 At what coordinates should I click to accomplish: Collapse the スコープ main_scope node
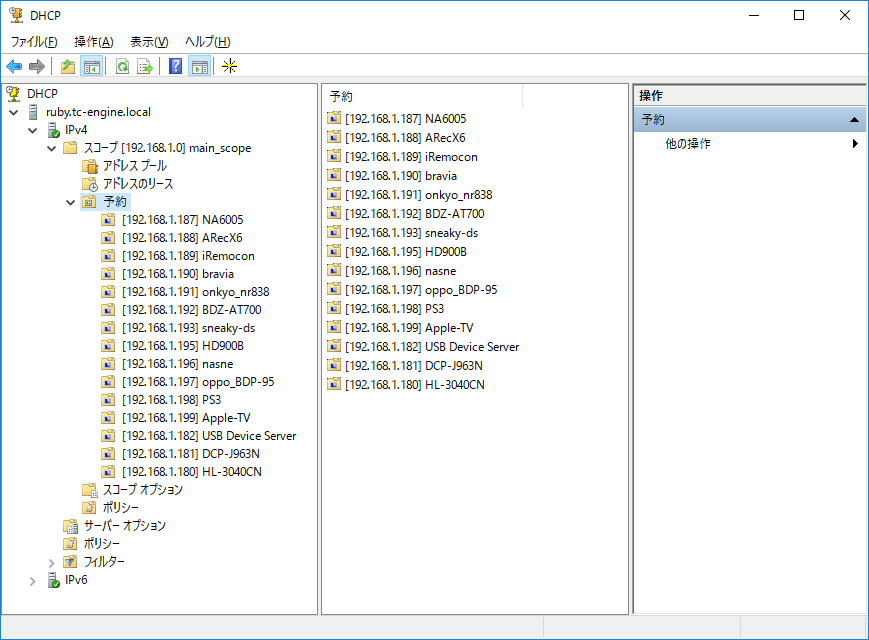tap(52, 149)
